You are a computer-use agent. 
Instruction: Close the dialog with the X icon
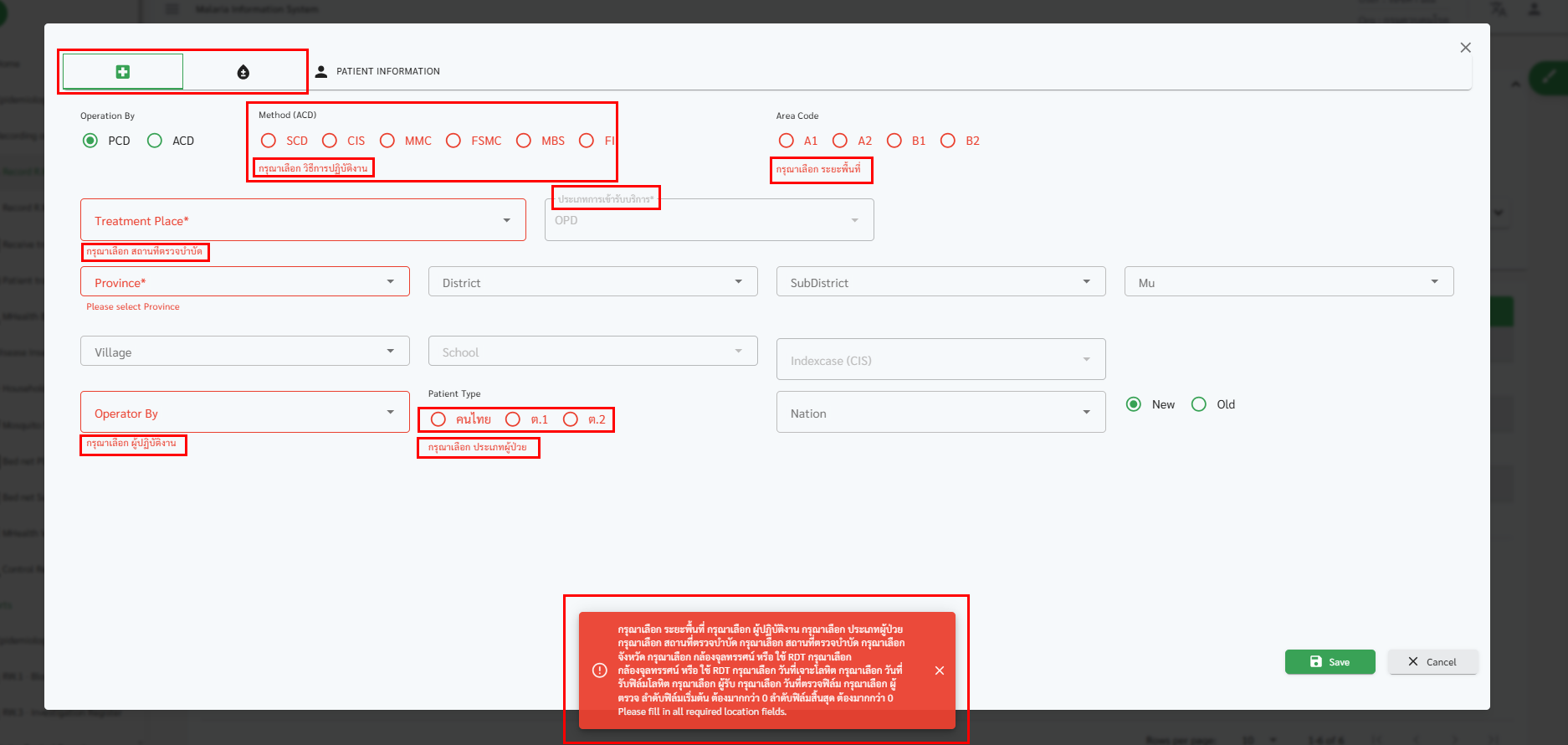point(1465,48)
